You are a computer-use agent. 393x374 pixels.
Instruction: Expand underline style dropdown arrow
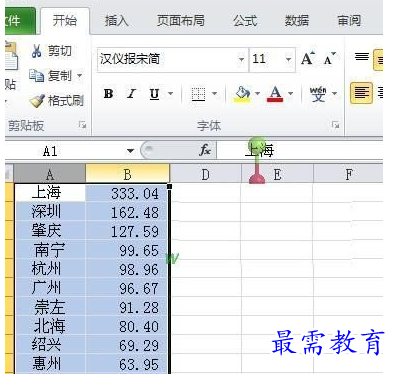coord(170,93)
